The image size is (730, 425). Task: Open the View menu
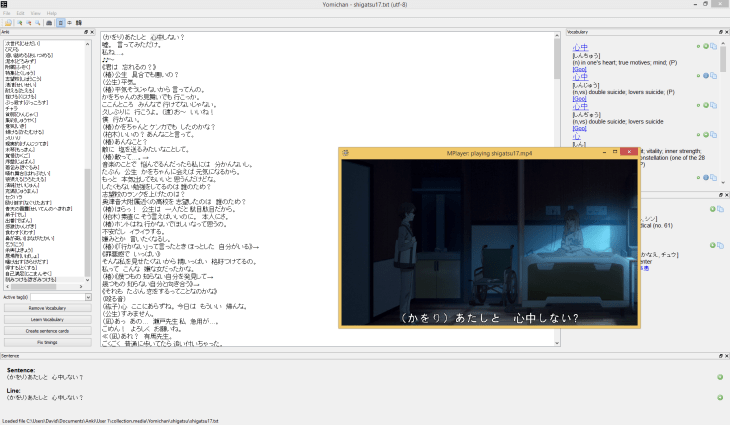pos(35,12)
